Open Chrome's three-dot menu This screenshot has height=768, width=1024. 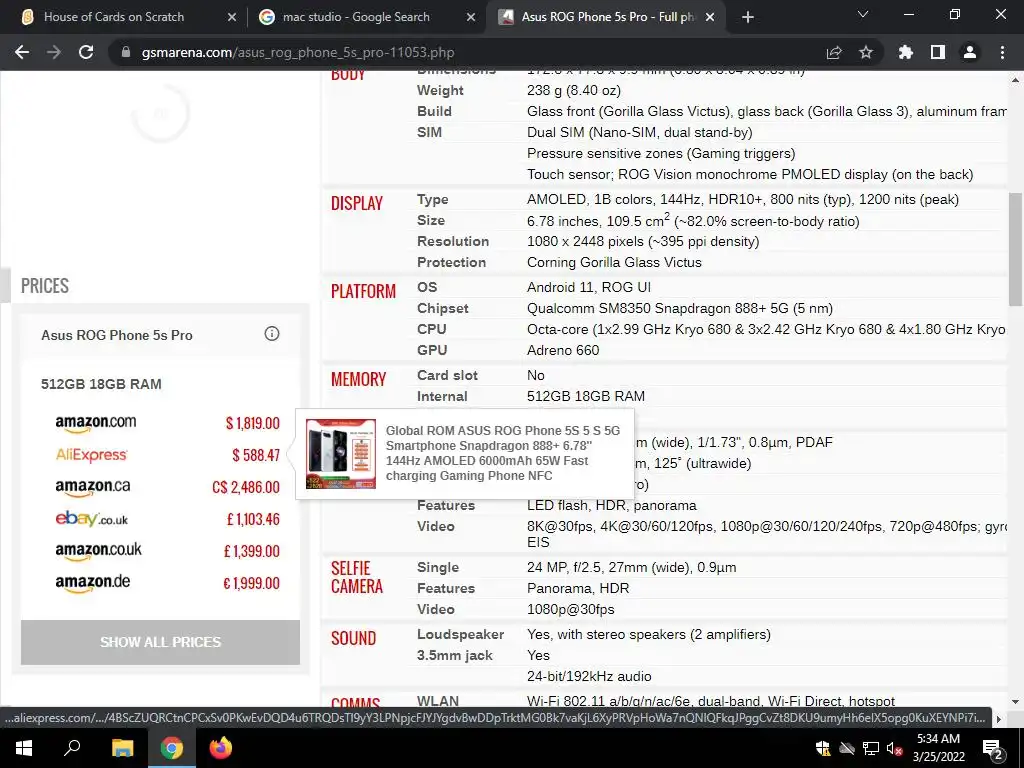1002,52
